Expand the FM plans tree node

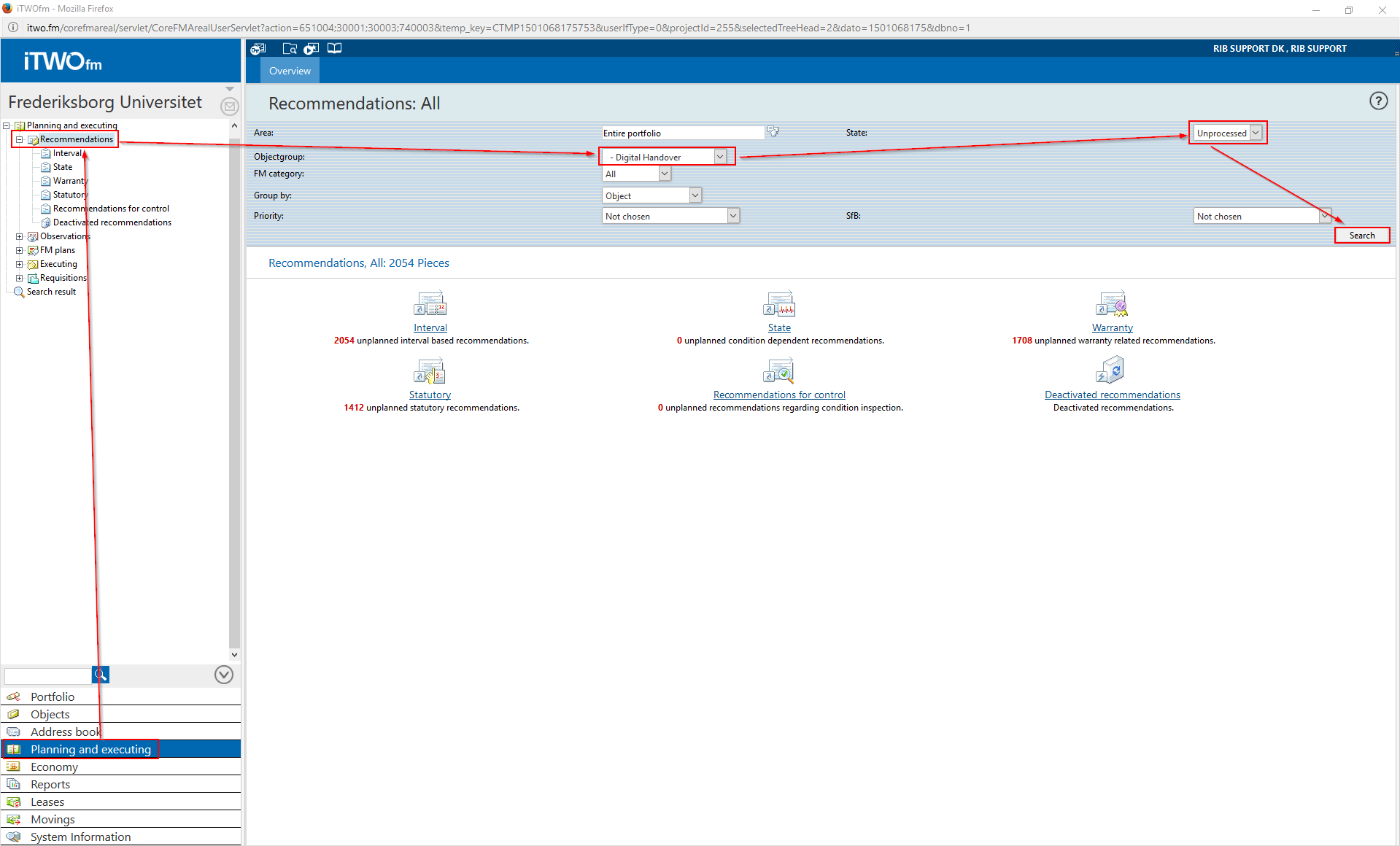pyautogui.click(x=20, y=250)
